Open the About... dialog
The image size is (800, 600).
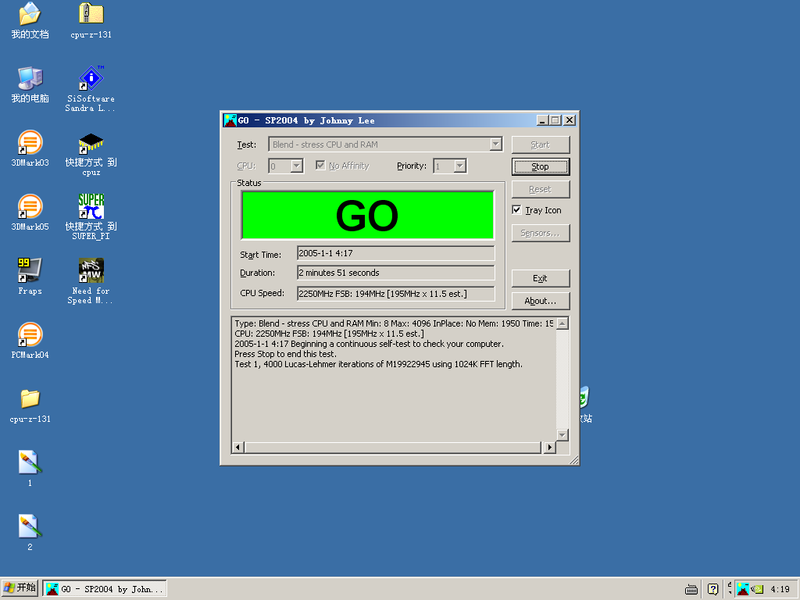(x=540, y=301)
